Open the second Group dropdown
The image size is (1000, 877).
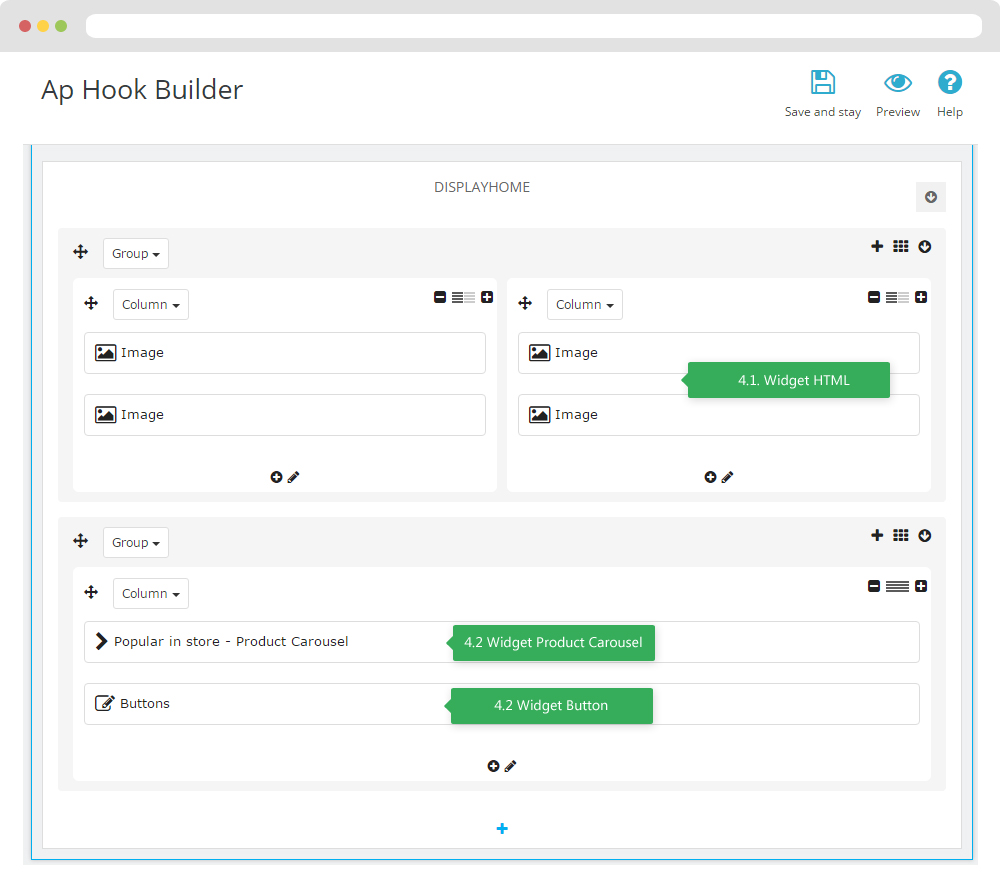(136, 542)
